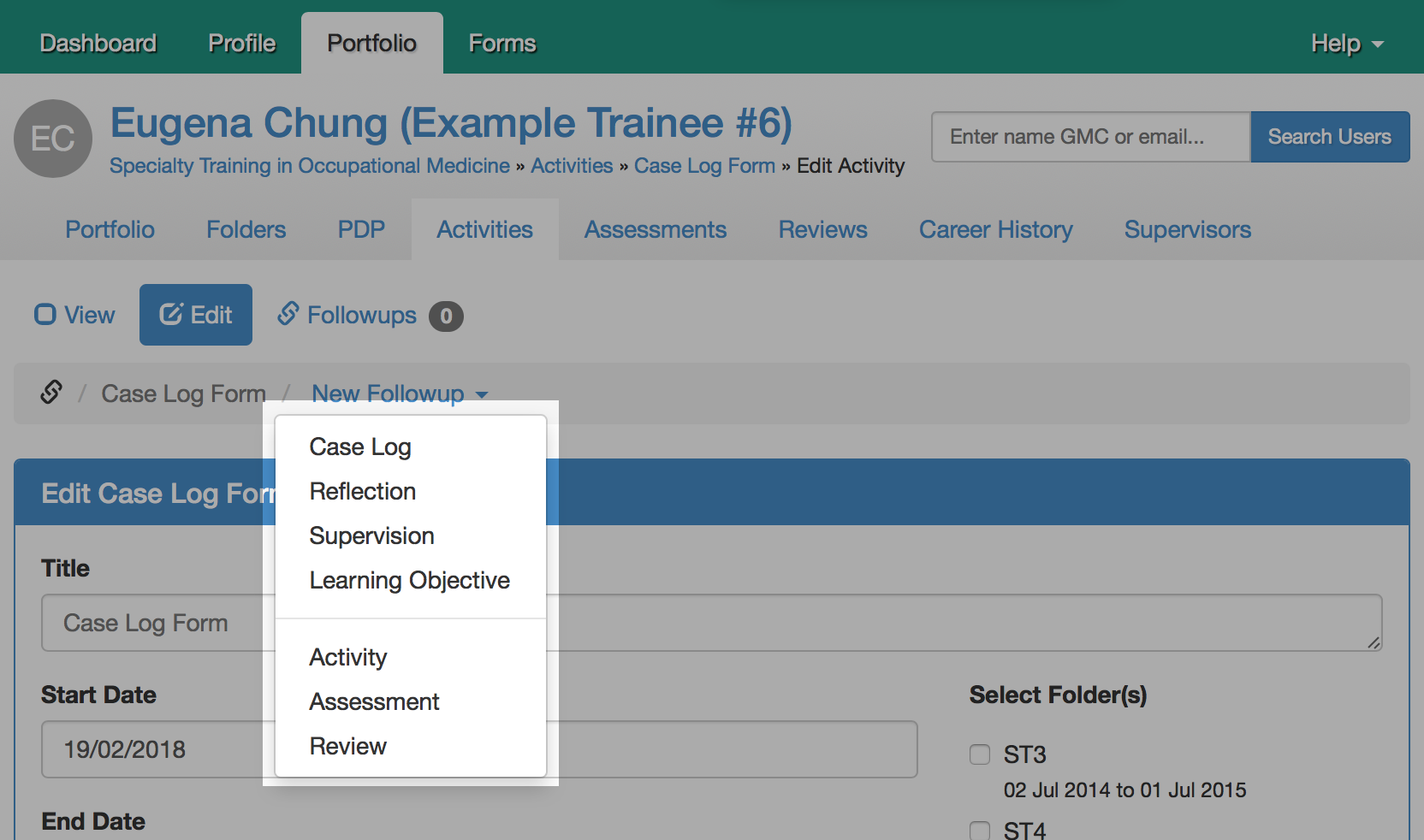The image size is (1424, 840).
Task: Follow the Case Log Form breadcrumb link
Action: click(704, 166)
